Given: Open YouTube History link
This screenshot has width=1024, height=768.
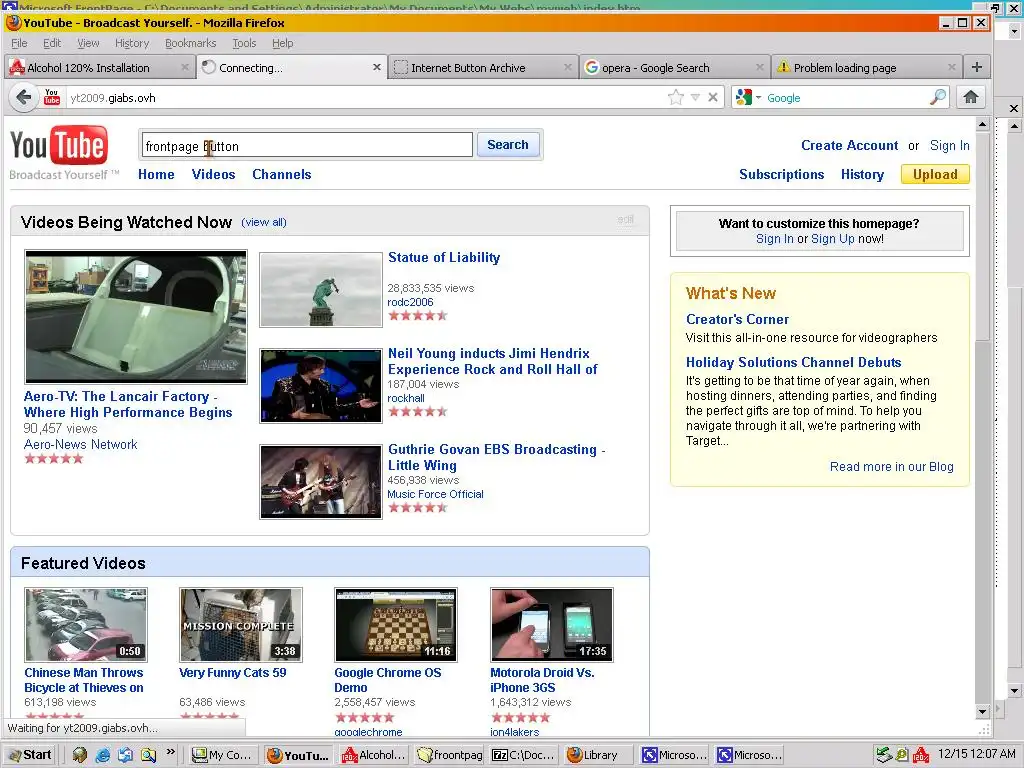Looking at the screenshot, I should pos(862,174).
